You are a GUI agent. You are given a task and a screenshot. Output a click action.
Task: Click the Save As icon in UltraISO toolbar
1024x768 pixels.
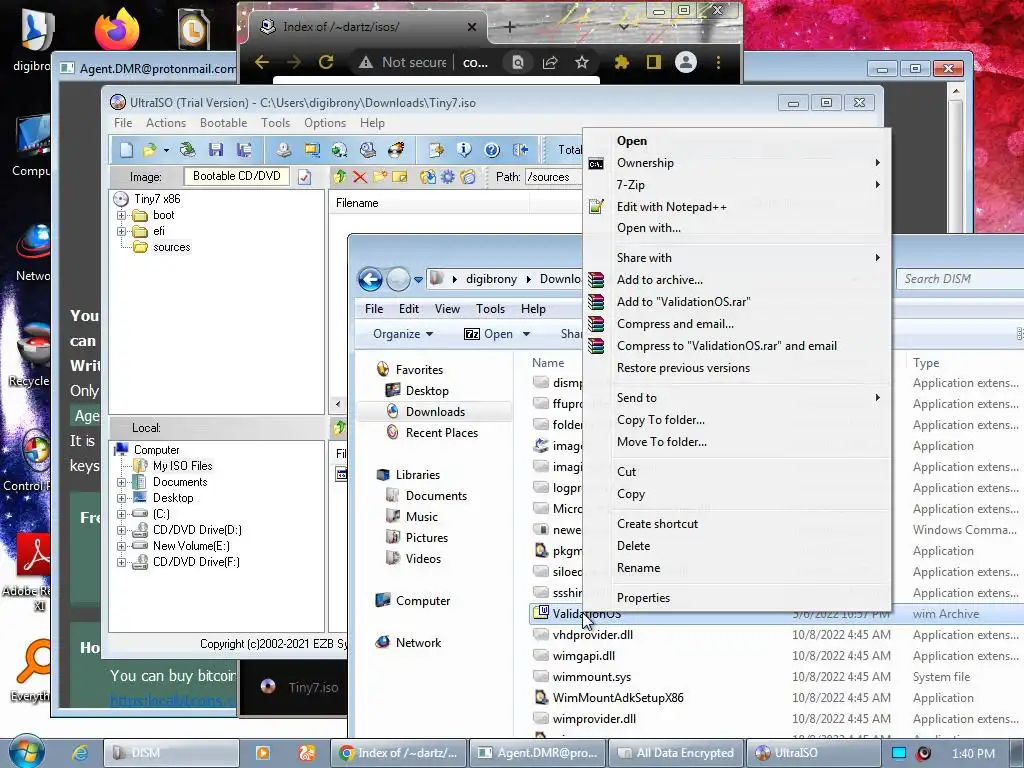244,150
